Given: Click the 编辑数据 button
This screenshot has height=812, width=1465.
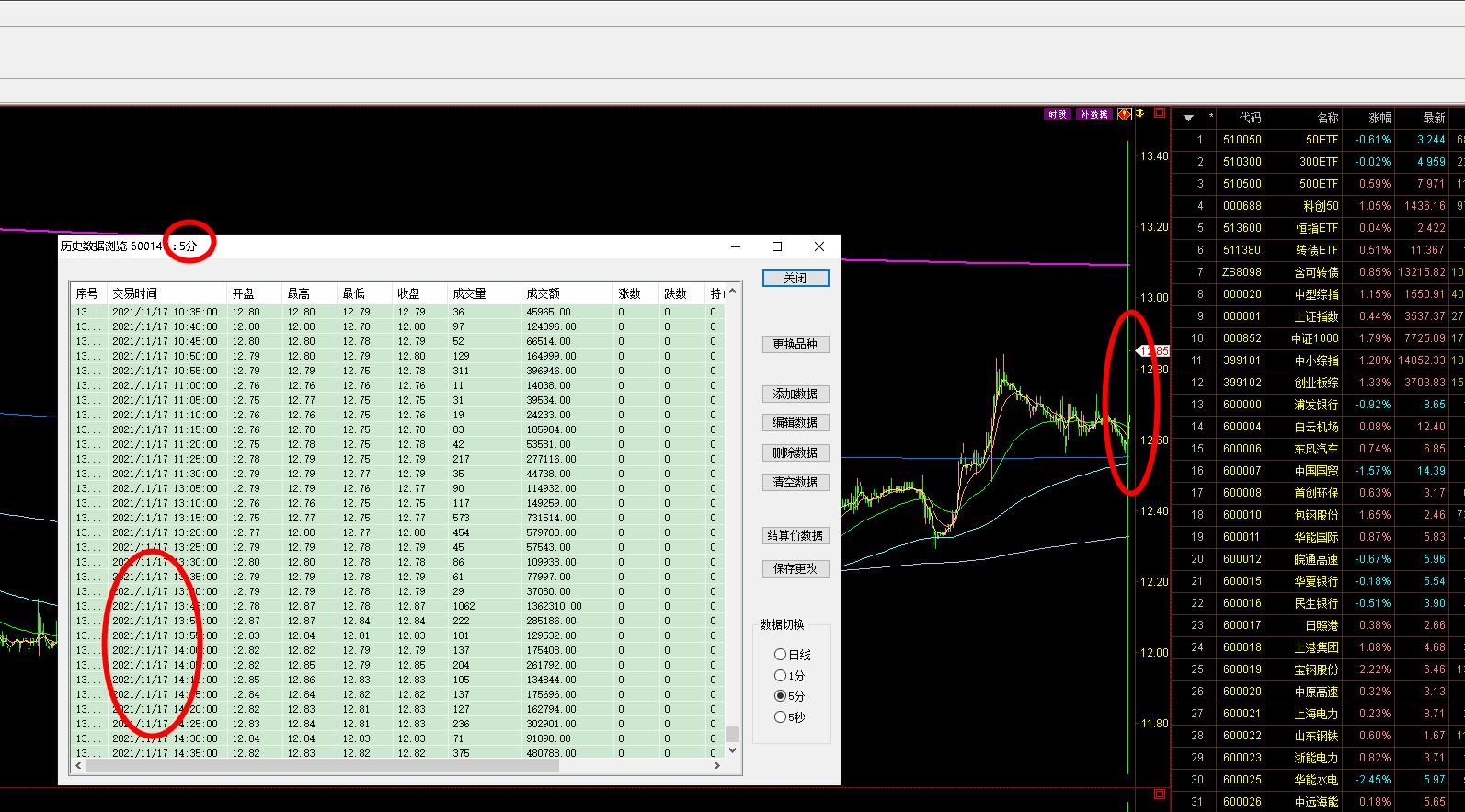Looking at the screenshot, I should click(x=795, y=422).
